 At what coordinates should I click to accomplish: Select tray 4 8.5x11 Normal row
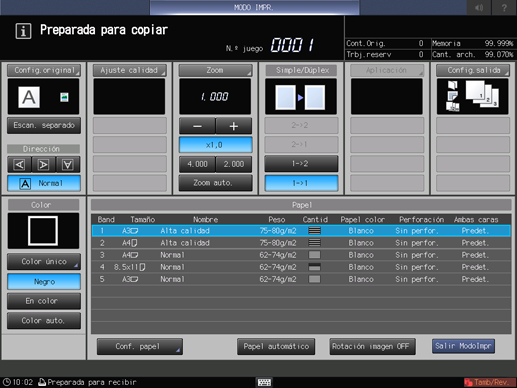(301, 267)
